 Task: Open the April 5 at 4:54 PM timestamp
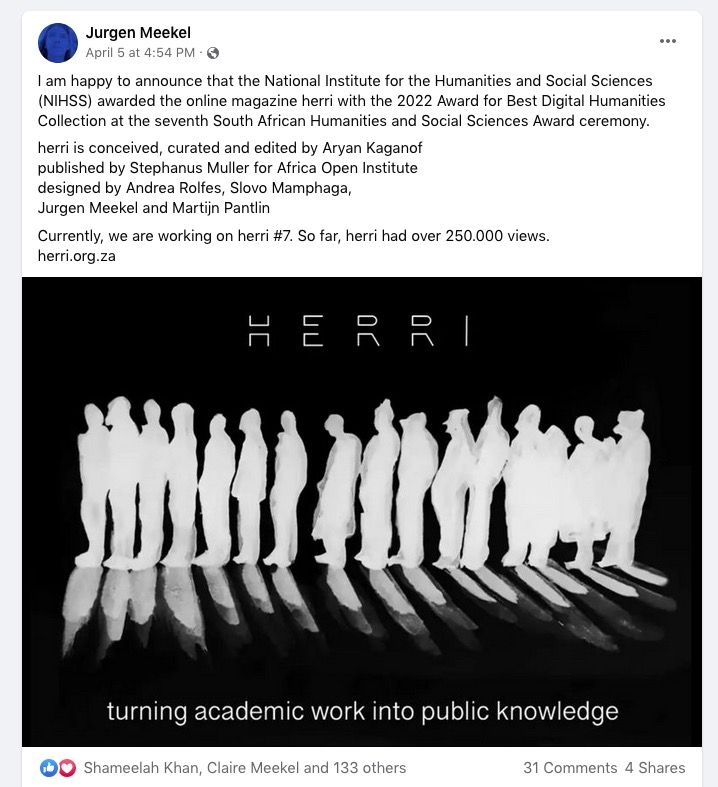140,53
